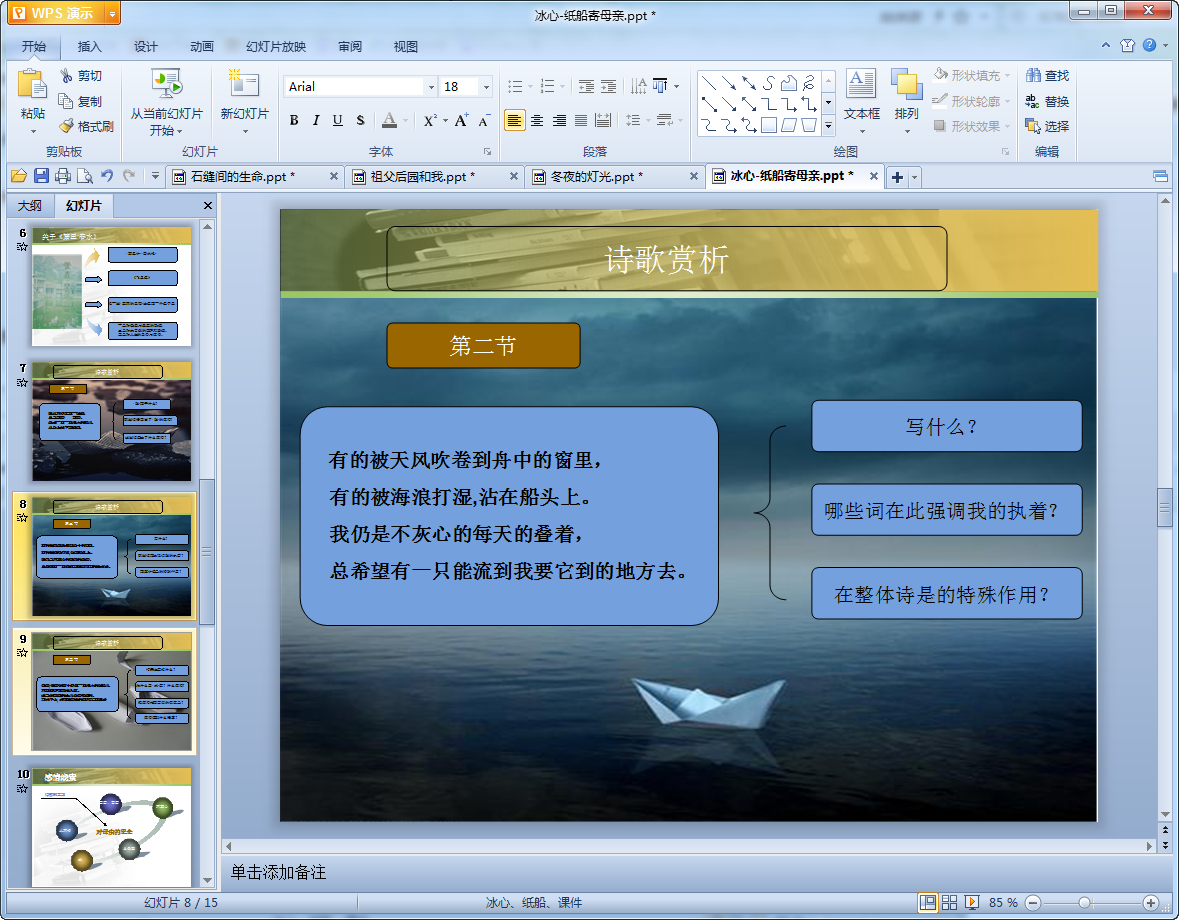The height and width of the screenshot is (920, 1179).
Task: Click zoom in plus button
Action: [1150, 903]
